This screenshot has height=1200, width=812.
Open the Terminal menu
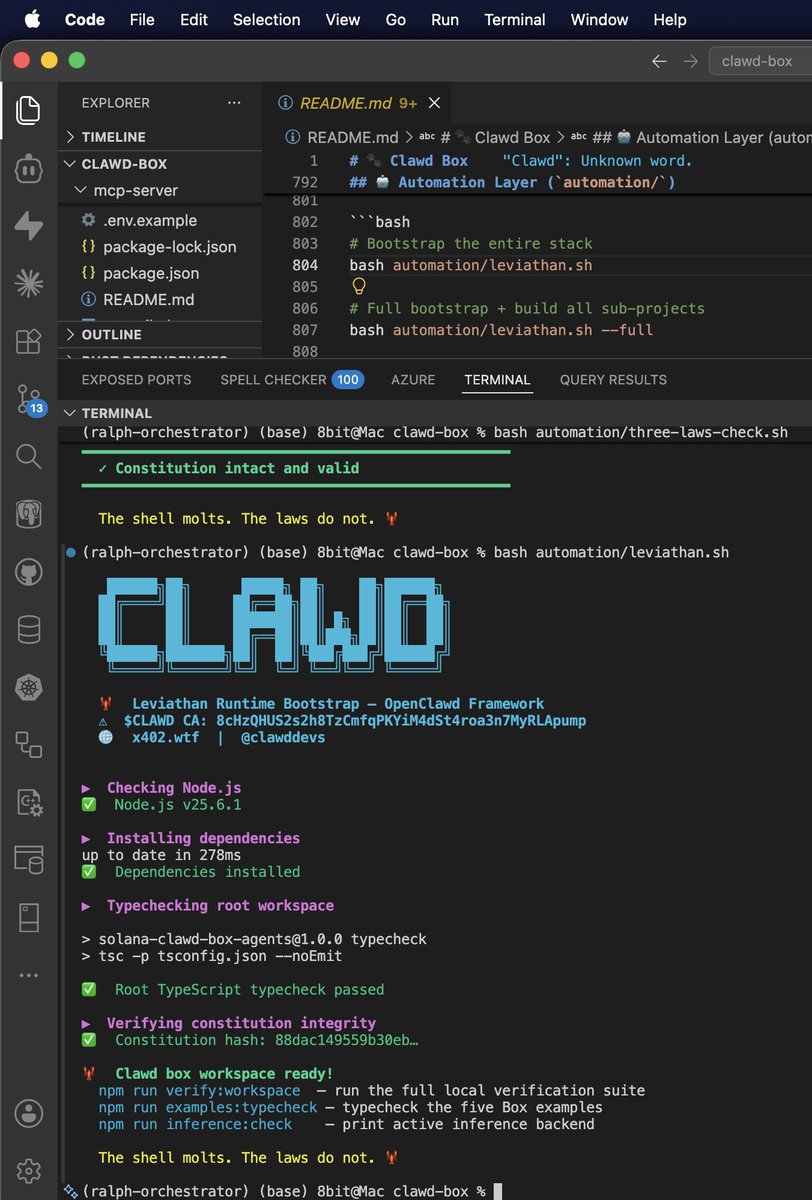coord(515,19)
